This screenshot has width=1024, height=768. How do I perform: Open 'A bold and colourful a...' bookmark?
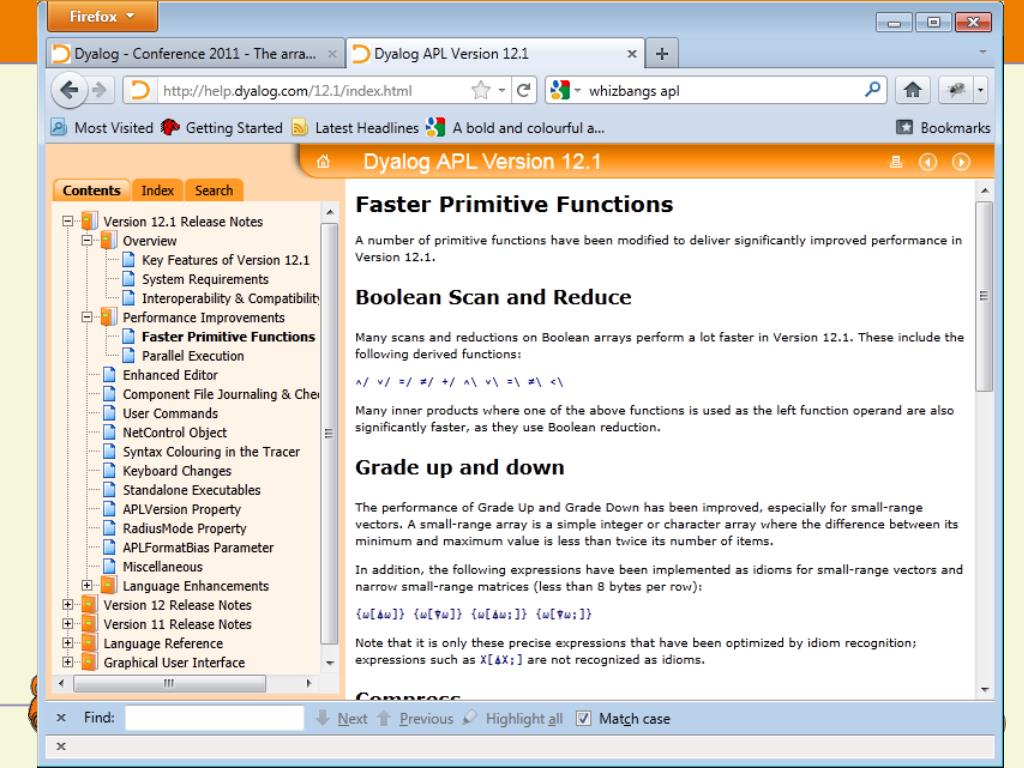coord(515,127)
